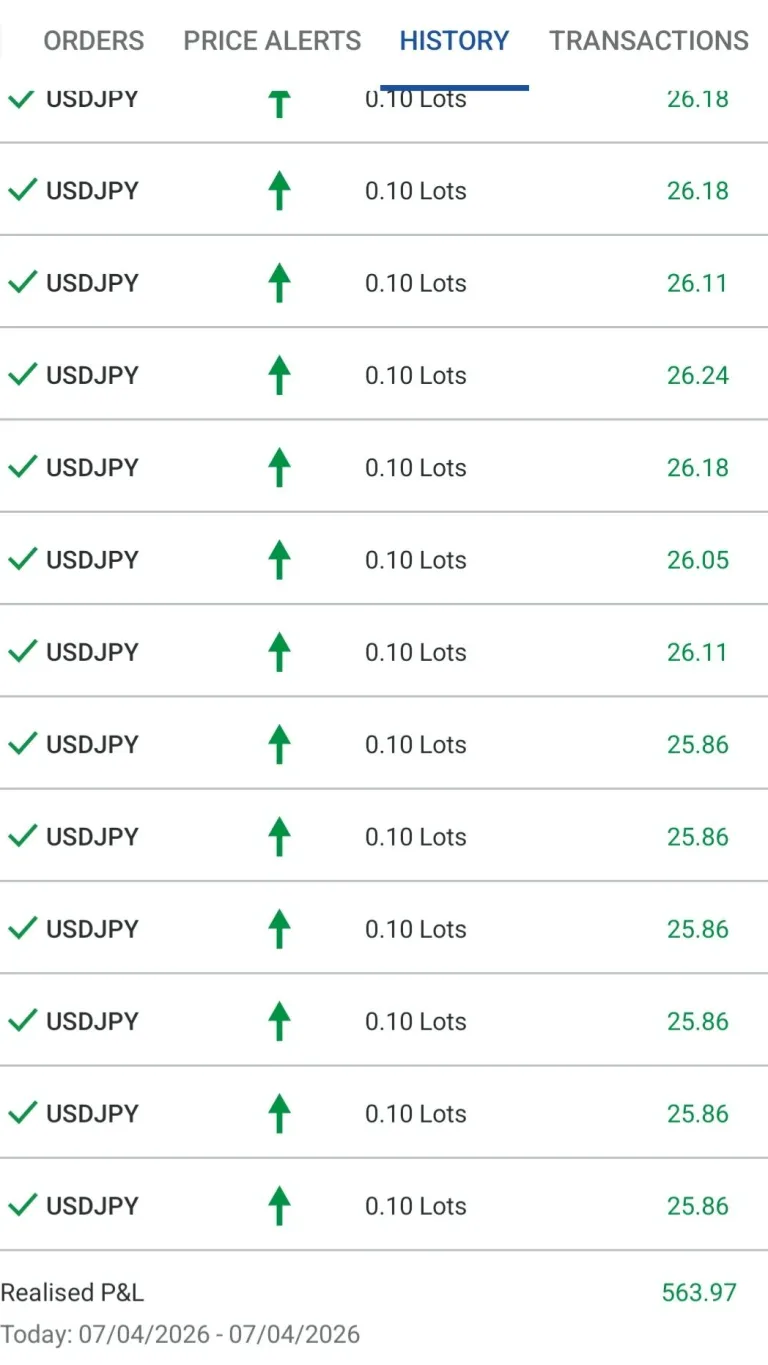The image size is (768, 1365).
Task: Click the arrow in the row between 26.24 and 26.05
Action: coord(280,468)
